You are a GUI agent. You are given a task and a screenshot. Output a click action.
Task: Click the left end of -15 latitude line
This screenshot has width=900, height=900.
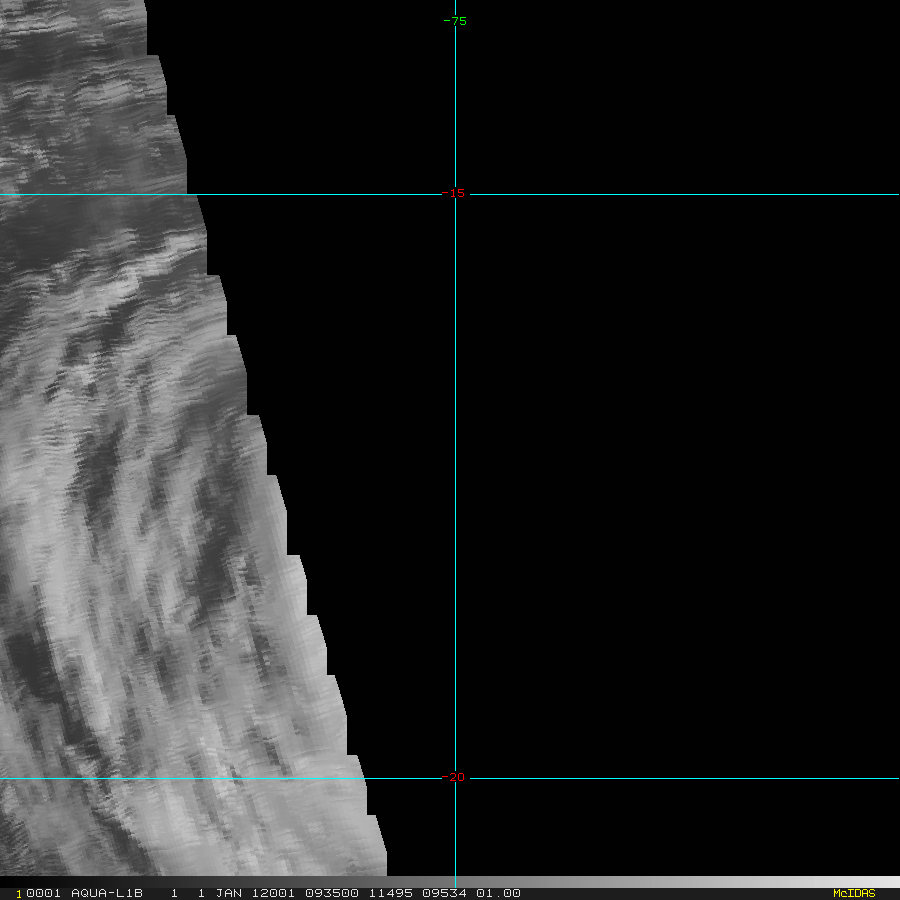click(x=4, y=194)
